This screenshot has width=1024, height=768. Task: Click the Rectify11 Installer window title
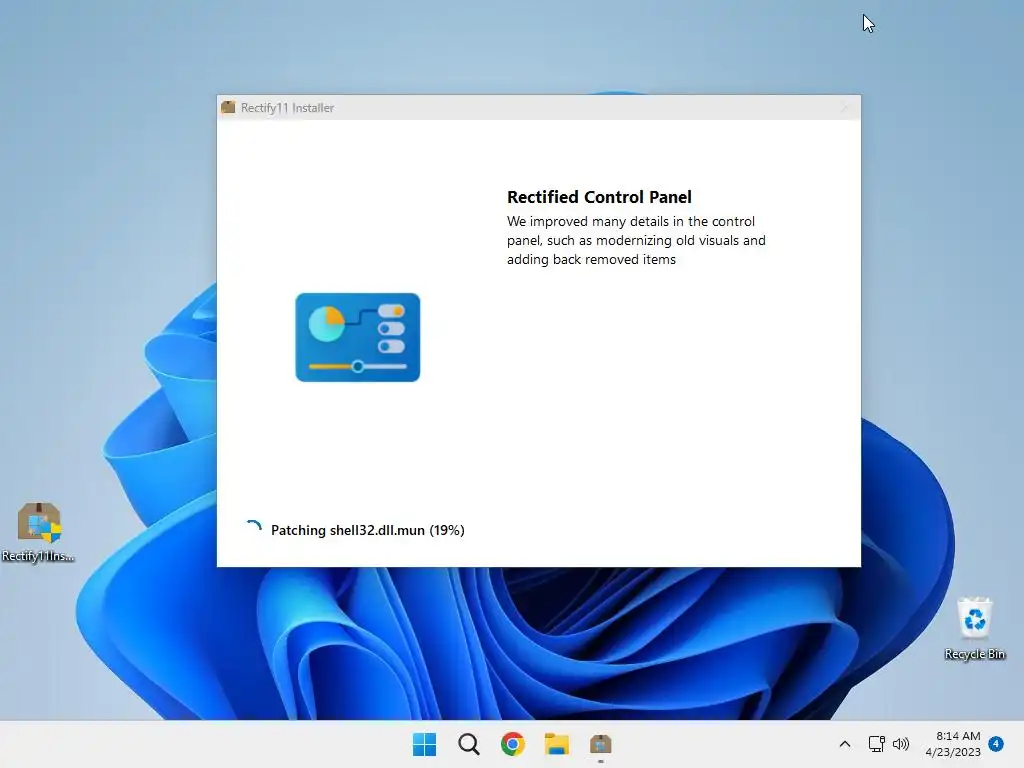point(287,108)
